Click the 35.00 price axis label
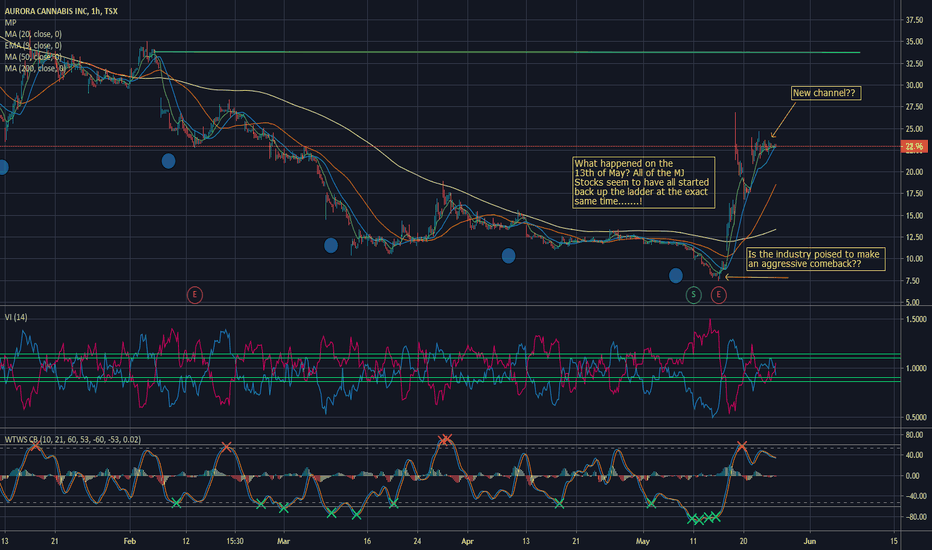The width and height of the screenshot is (932, 550). tap(914, 42)
